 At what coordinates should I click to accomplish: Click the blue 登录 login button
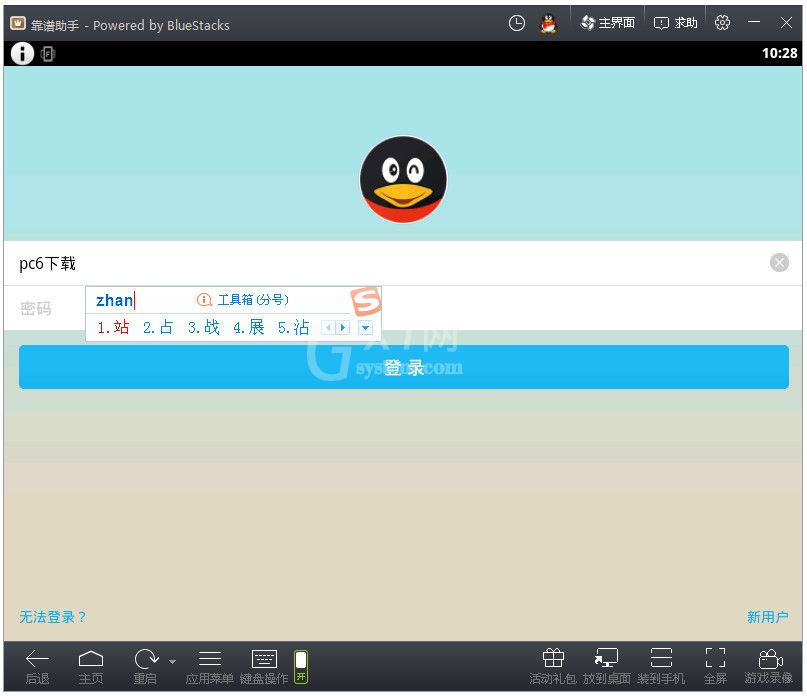[x=404, y=367]
